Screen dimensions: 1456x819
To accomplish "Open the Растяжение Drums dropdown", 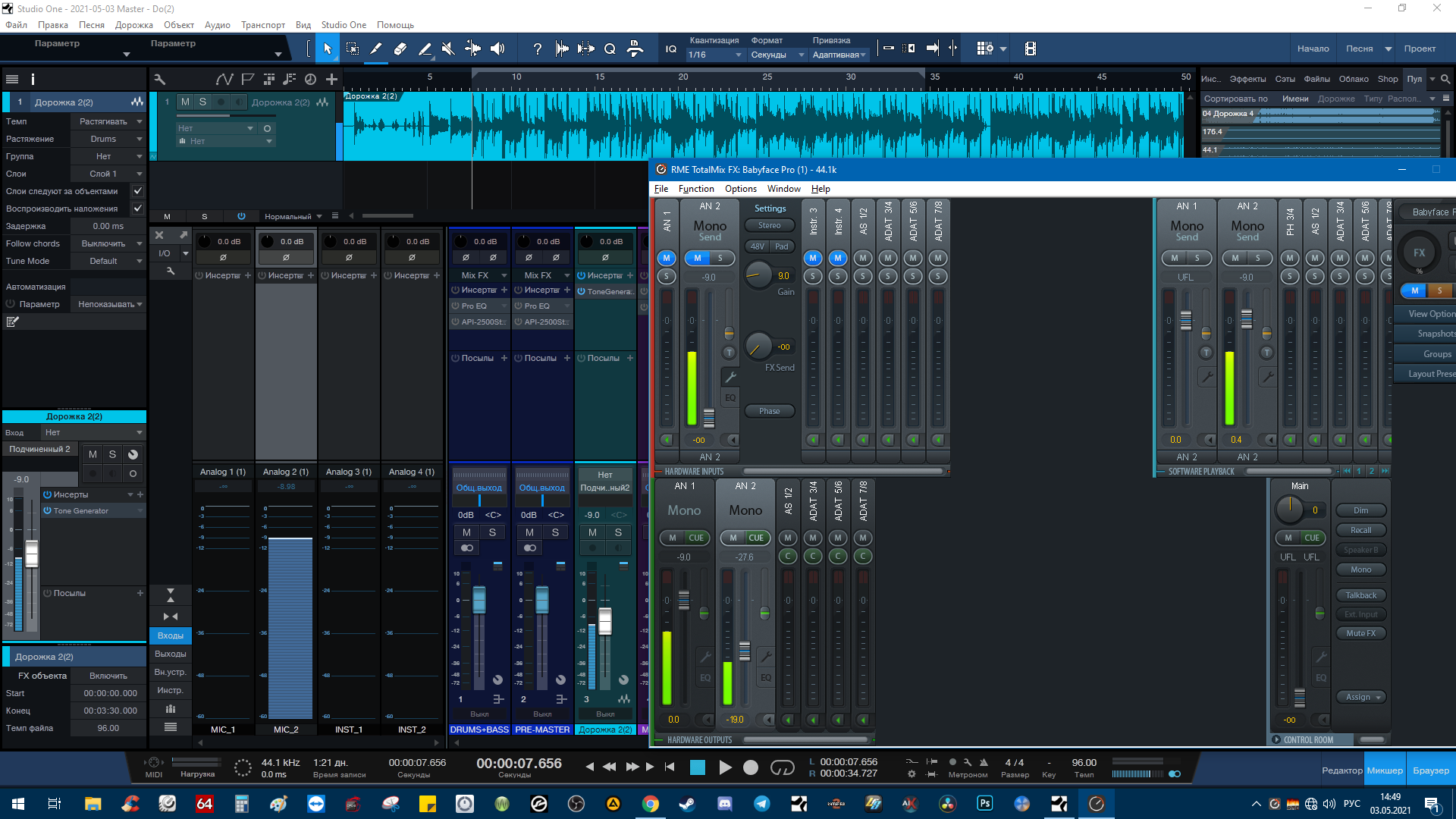I will coord(108,139).
